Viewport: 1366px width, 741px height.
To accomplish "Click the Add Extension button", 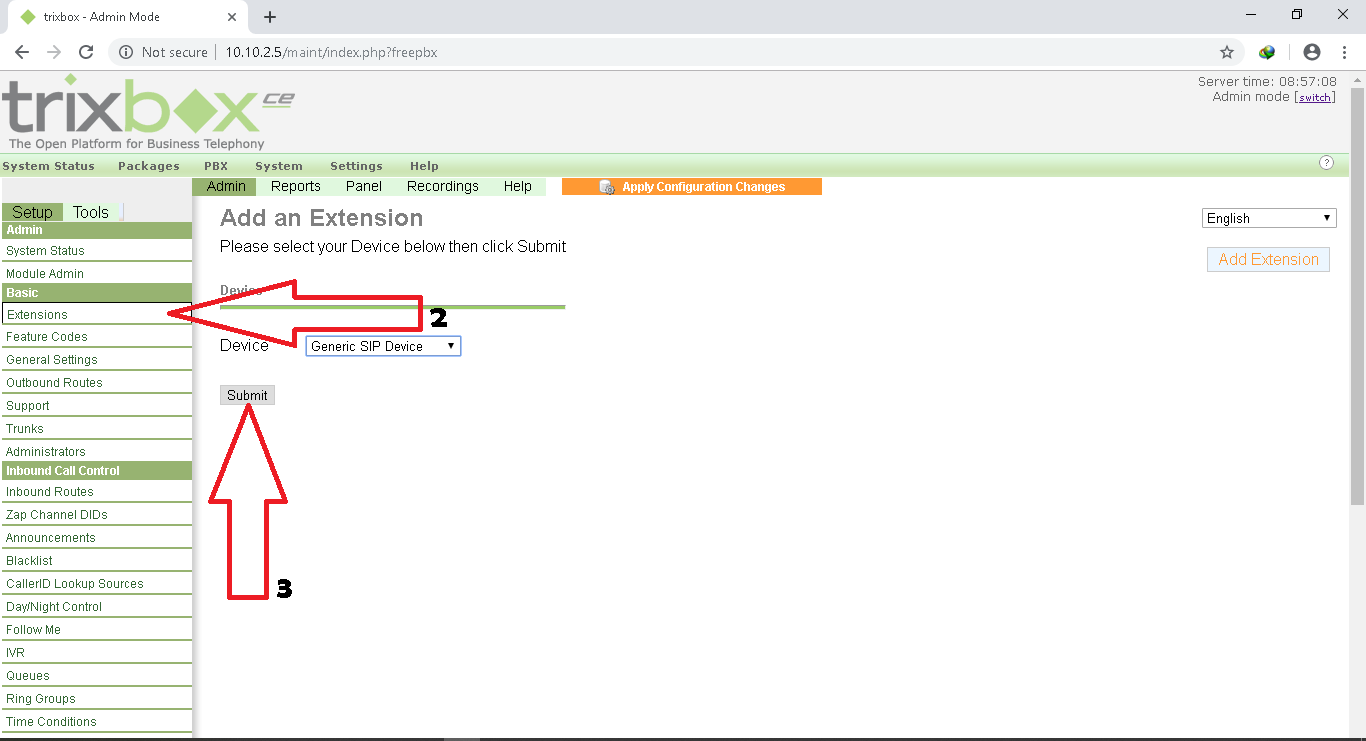I will click(x=1268, y=259).
